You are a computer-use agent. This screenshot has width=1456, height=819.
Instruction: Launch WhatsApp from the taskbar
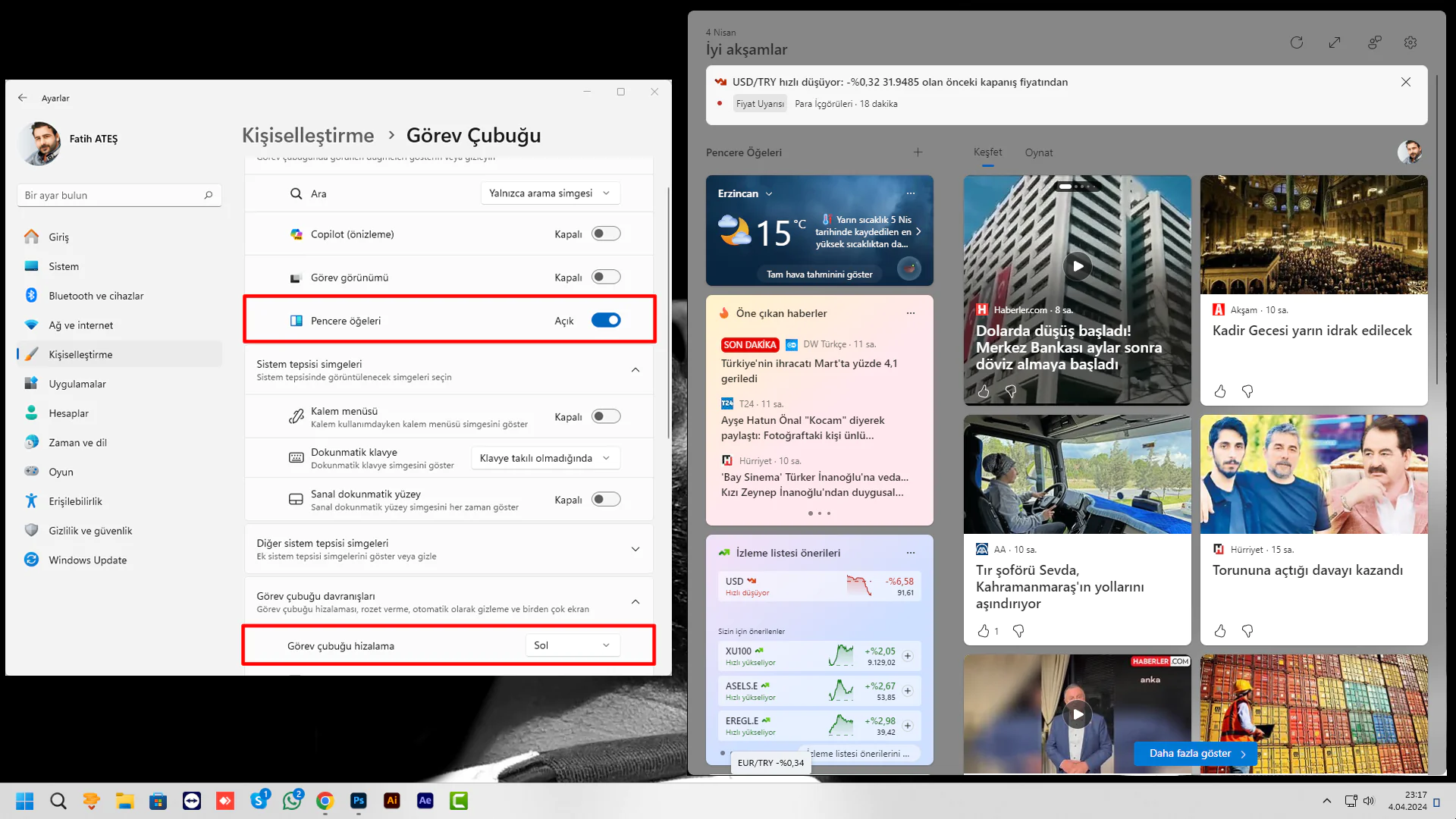tap(292, 800)
